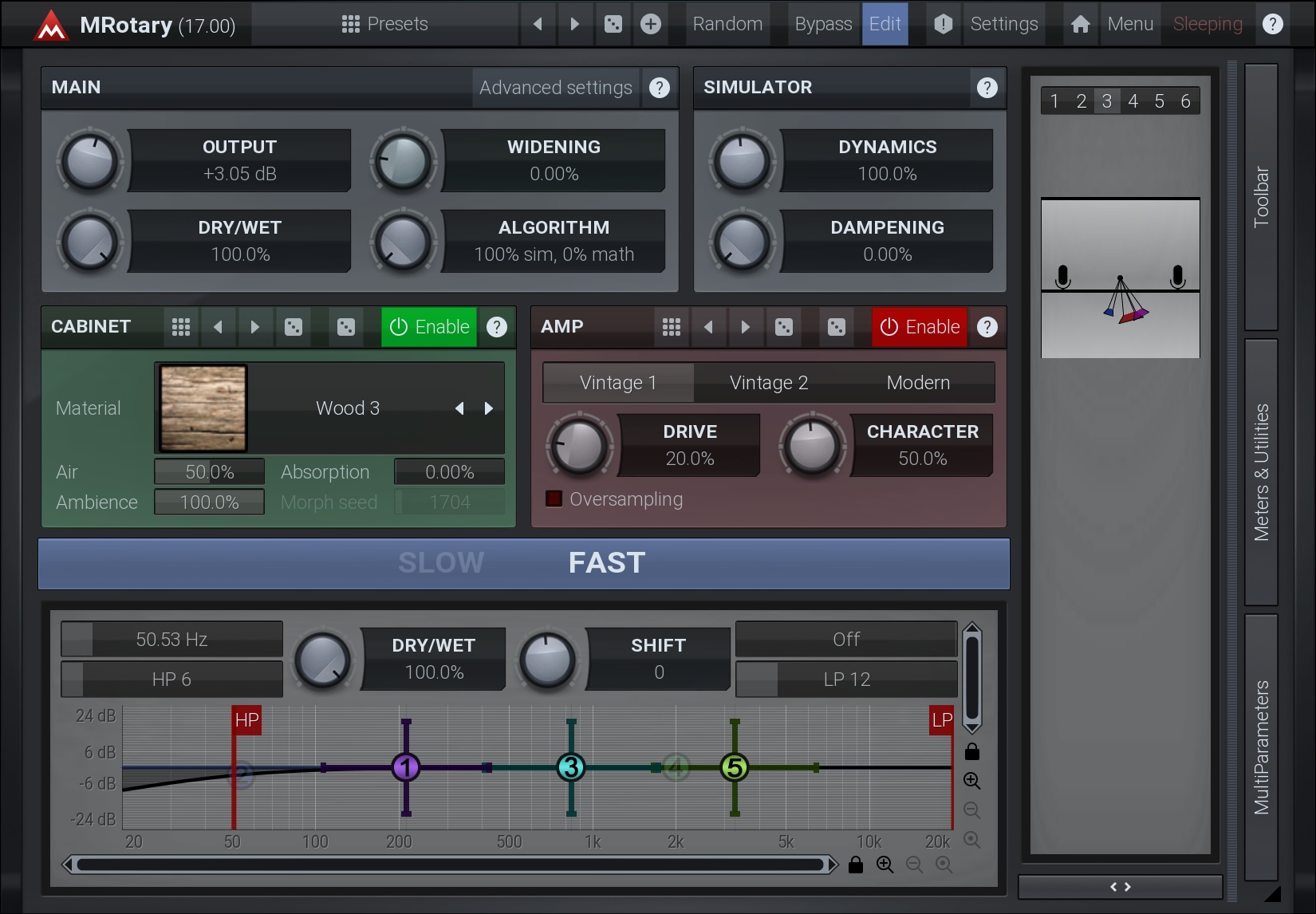Open the Presets dropdown in the top bar
Screen dimensions: 1316x914
(385, 24)
